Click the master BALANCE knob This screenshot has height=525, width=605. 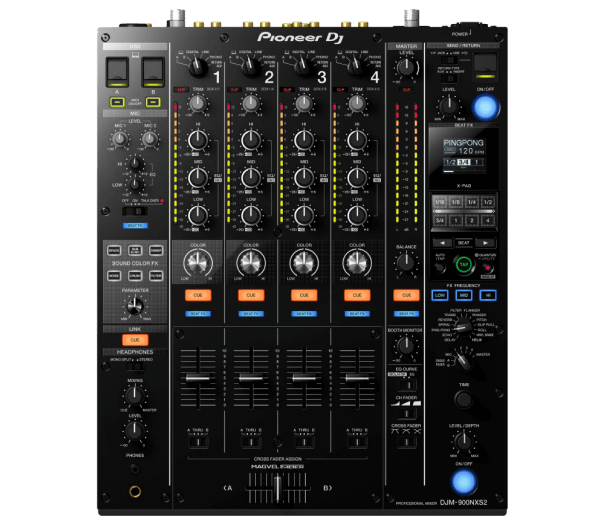pos(406,262)
